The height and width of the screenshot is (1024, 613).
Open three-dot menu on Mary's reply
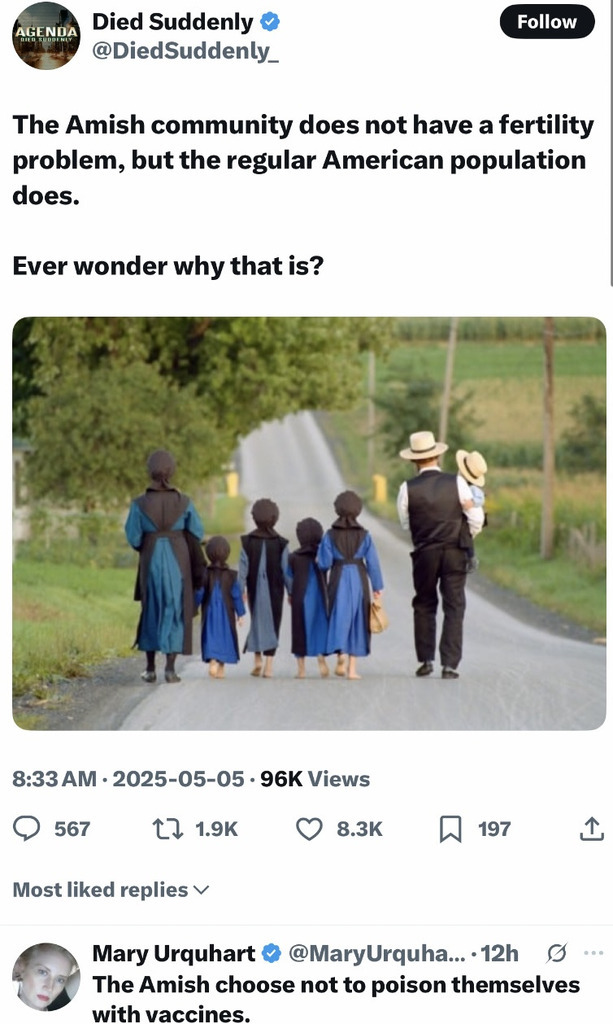pos(593,953)
